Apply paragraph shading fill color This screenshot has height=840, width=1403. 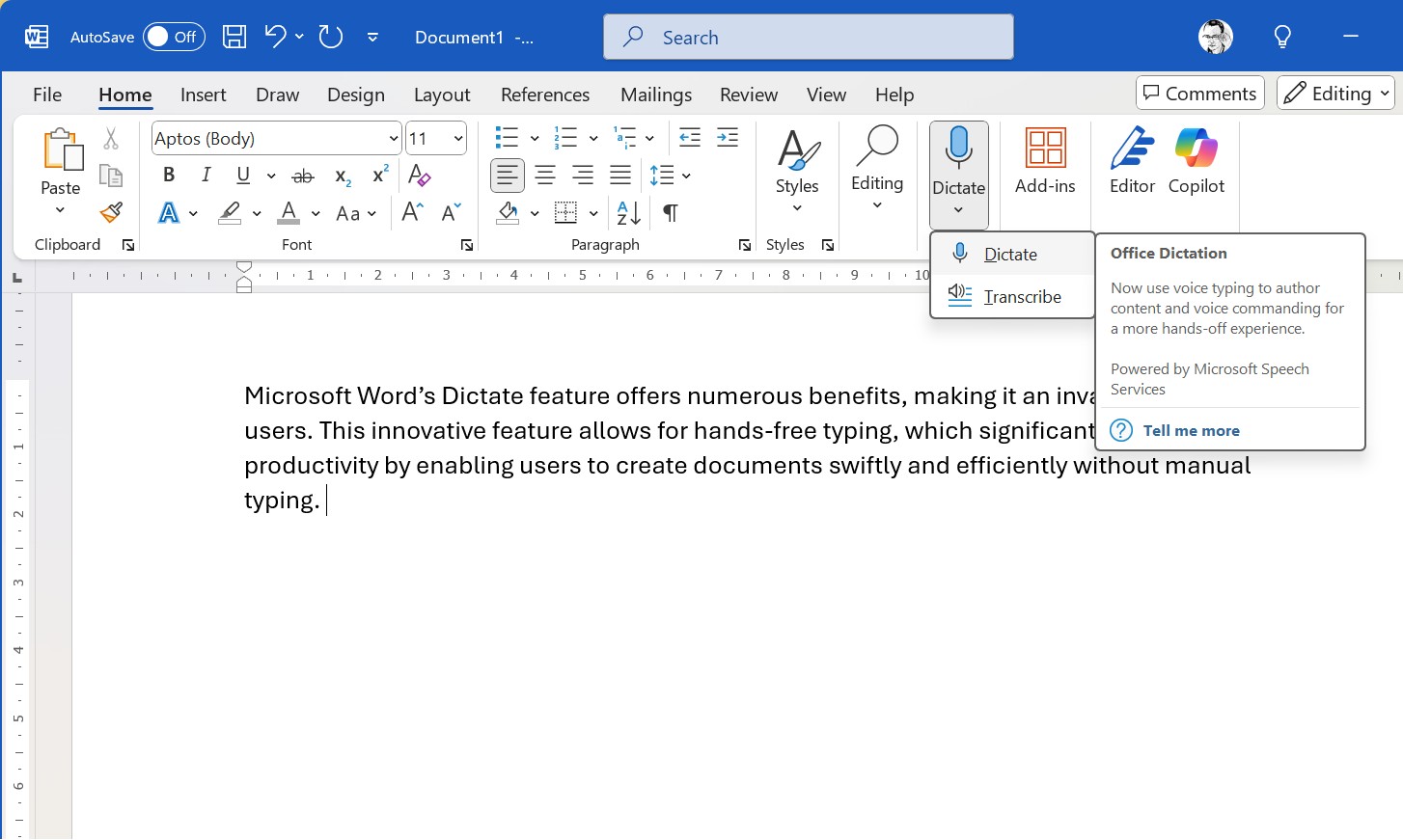point(508,212)
